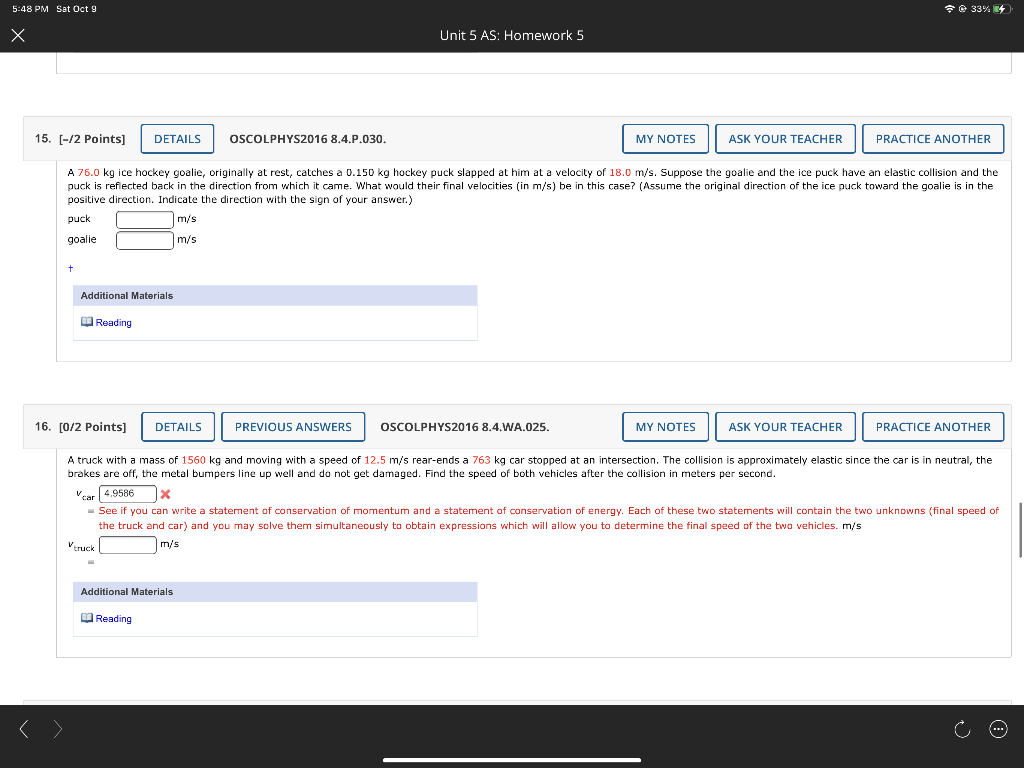Click PRACTICE ANOTHER for question 16
This screenshot has height=768, width=1024.
[x=933, y=427]
